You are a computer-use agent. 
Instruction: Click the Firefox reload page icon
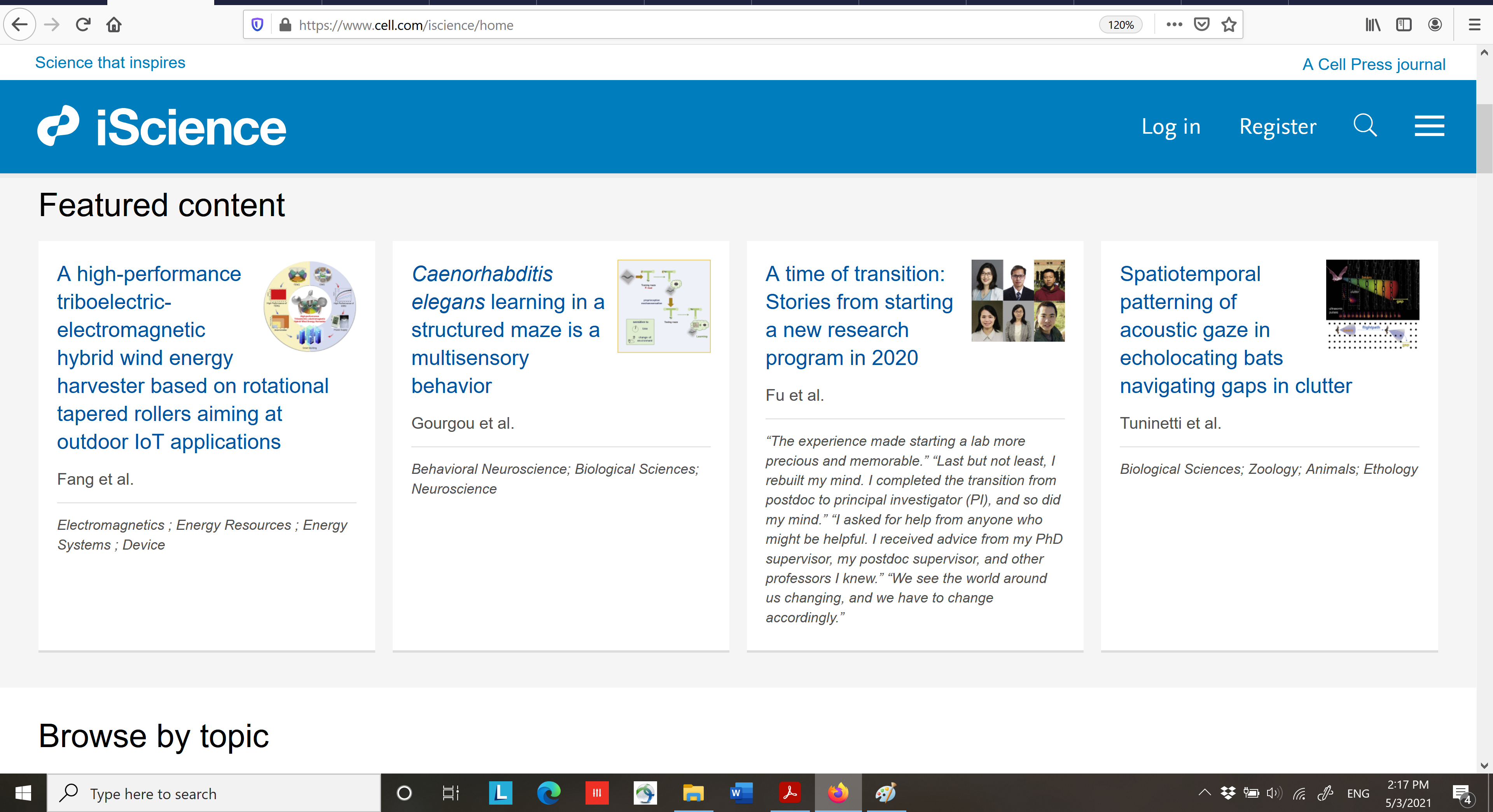coord(83,25)
